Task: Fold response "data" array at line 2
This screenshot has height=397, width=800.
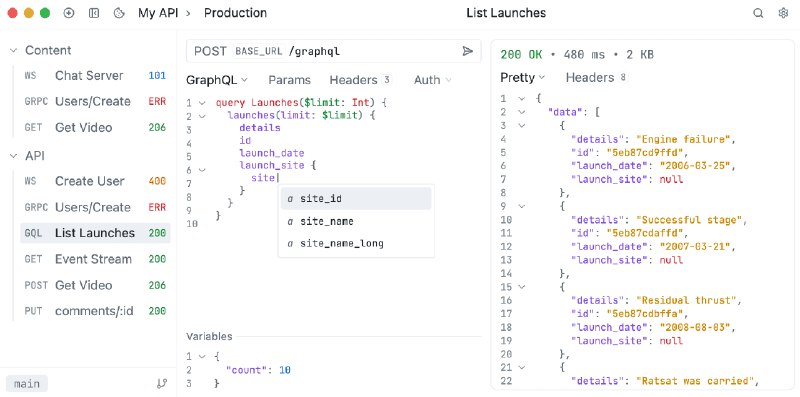Action: pos(521,112)
